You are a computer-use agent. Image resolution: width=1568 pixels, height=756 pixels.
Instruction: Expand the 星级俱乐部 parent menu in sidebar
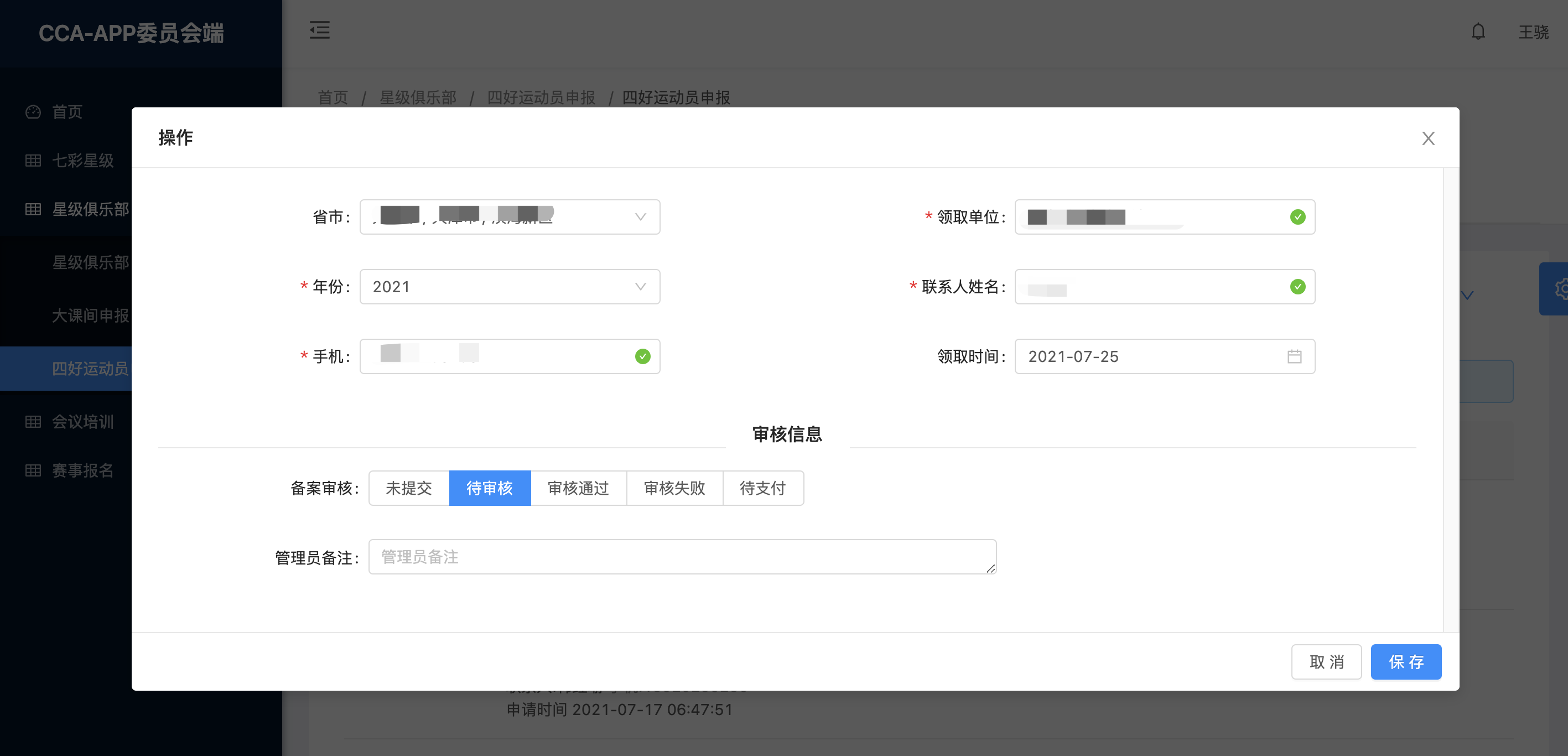[x=90, y=209]
